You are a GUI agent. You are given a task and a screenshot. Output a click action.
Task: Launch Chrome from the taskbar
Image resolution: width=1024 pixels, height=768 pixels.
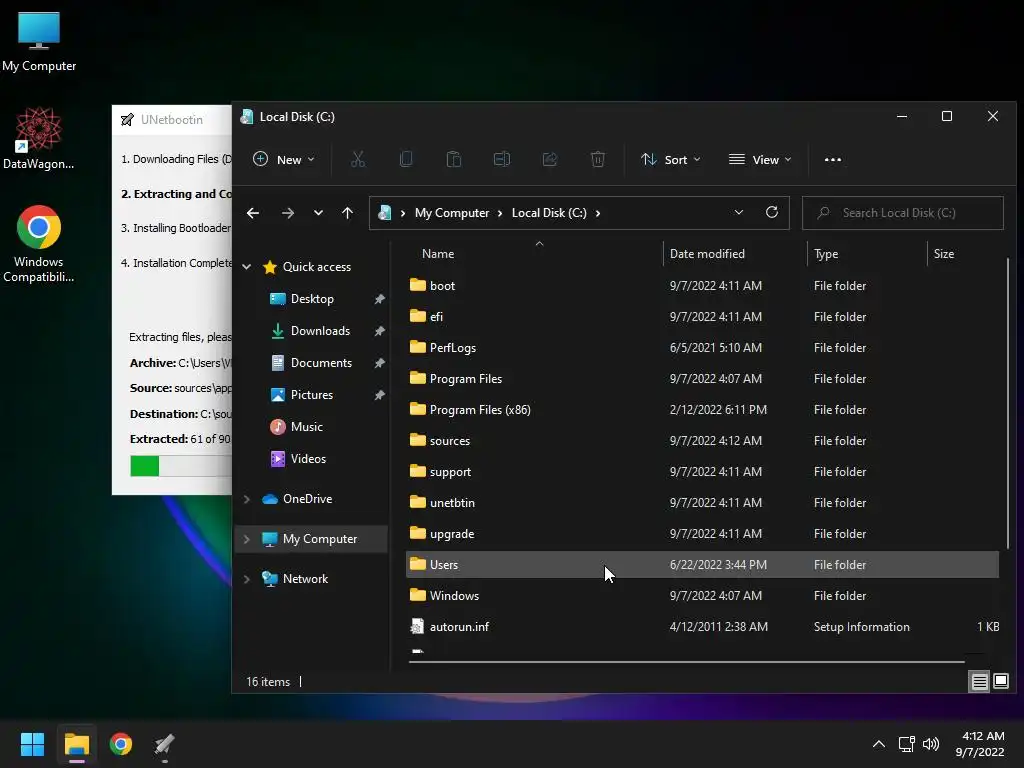(x=121, y=744)
